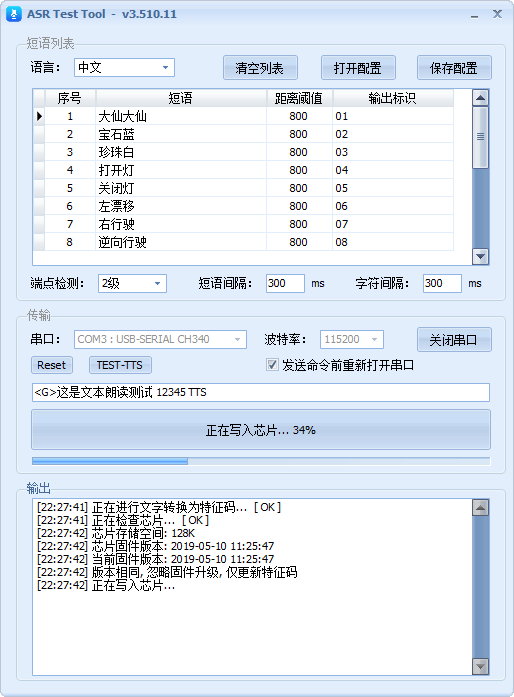Viewport: 514px width, 697px height.
Task: Minimize the ASR Test Tool window
Action: [x=474, y=15]
